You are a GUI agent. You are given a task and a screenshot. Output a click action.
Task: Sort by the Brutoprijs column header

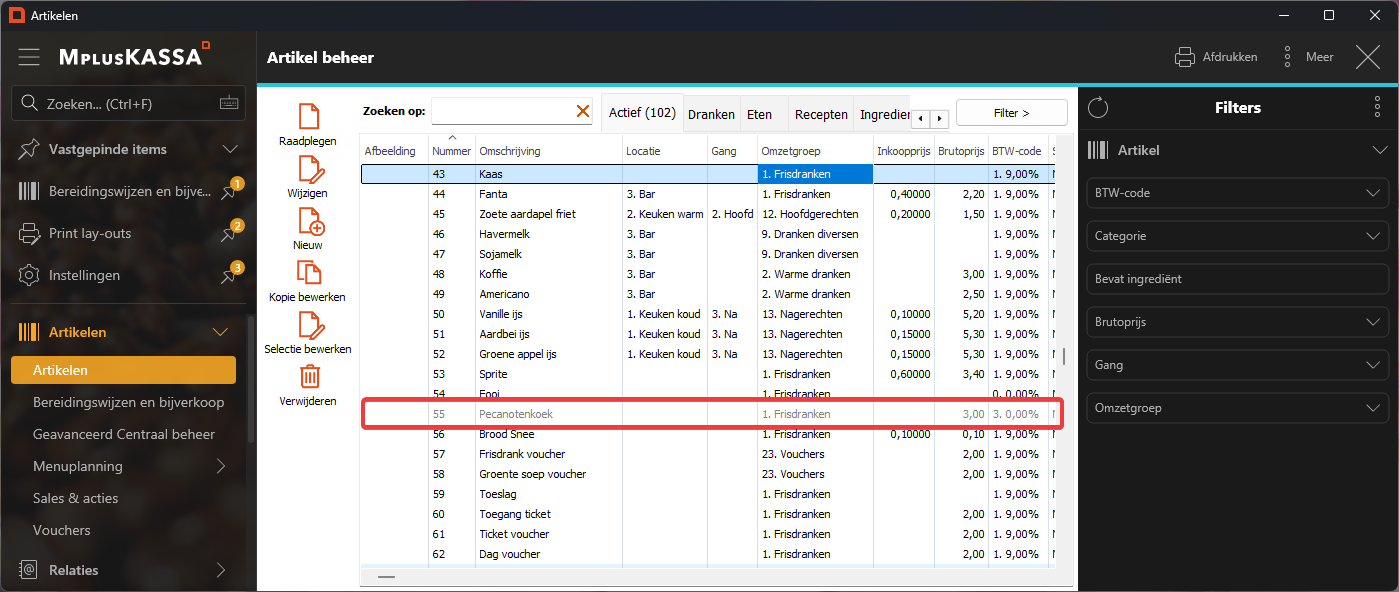(x=960, y=151)
